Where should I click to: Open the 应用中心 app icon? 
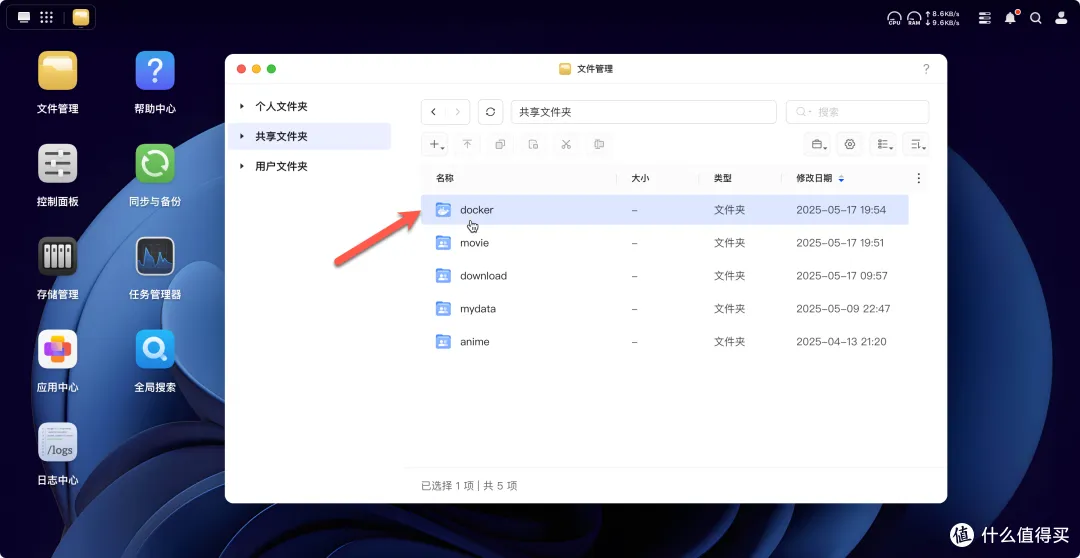click(57, 350)
